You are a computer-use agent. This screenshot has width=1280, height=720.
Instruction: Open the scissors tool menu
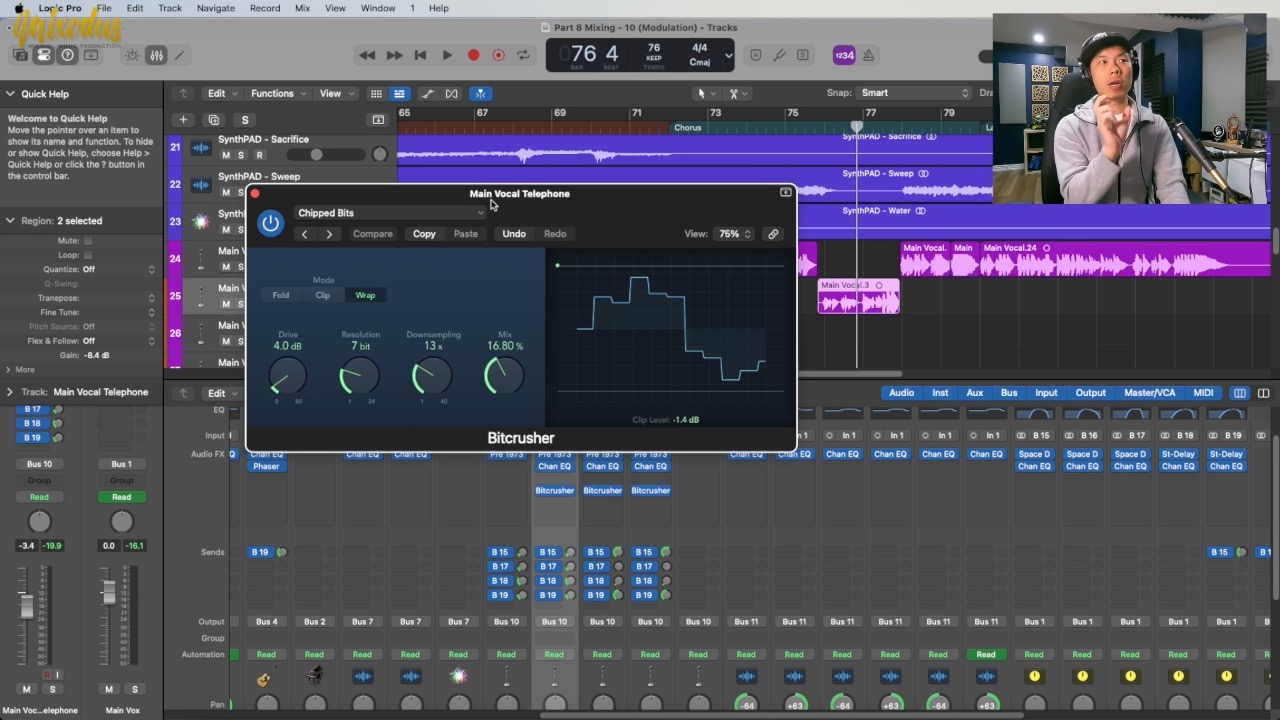[738, 93]
